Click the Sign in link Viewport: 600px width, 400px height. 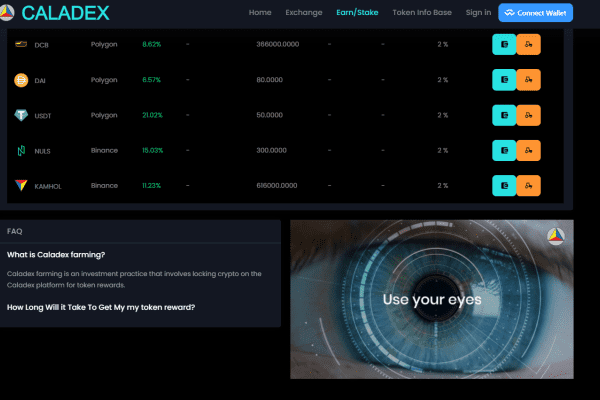478,13
